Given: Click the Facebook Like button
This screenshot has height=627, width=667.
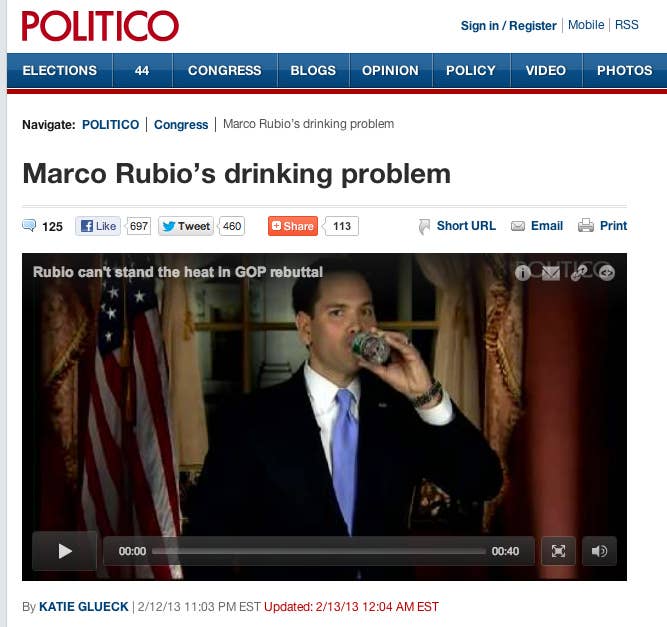Looking at the screenshot, I should [98, 226].
